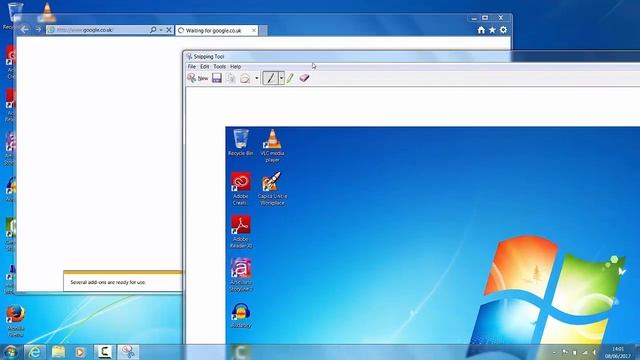The width and height of the screenshot is (640, 360).
Task: Focus the google.co.uk address bar
Action: (x=98, y=30)
